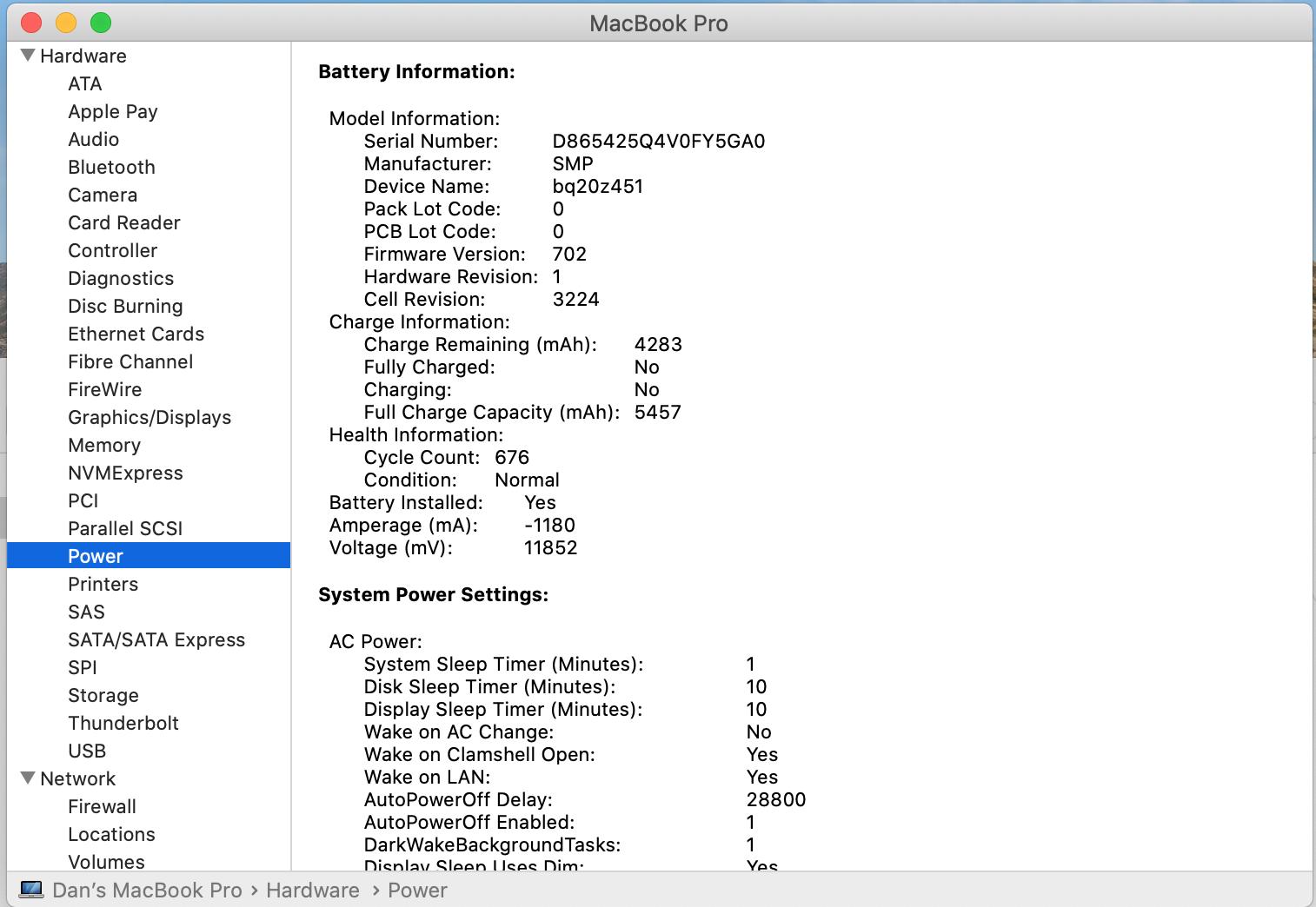Click the AutoPowerOff Delay value 28800
This screenshot has height=907, width=1316.
(x=776, y=799)
